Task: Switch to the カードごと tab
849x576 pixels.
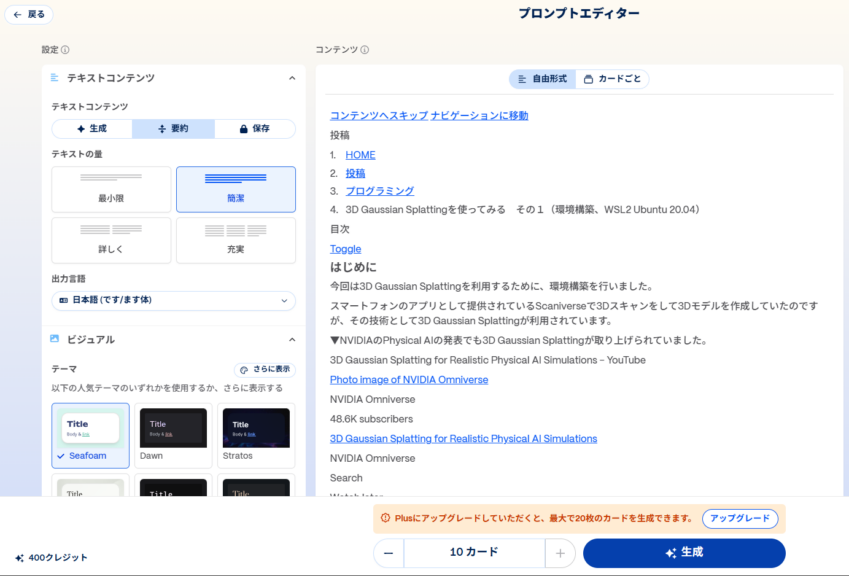Action: 612,79
